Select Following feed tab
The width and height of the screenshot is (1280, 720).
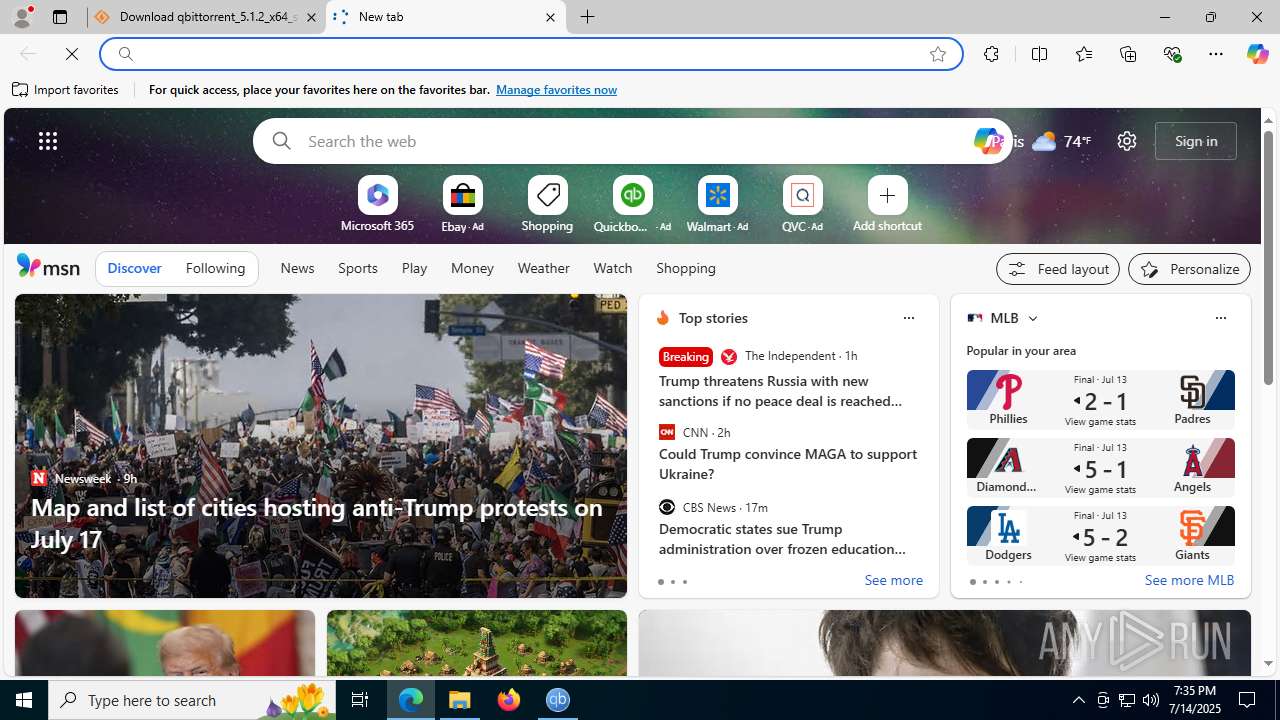[215, 268]
